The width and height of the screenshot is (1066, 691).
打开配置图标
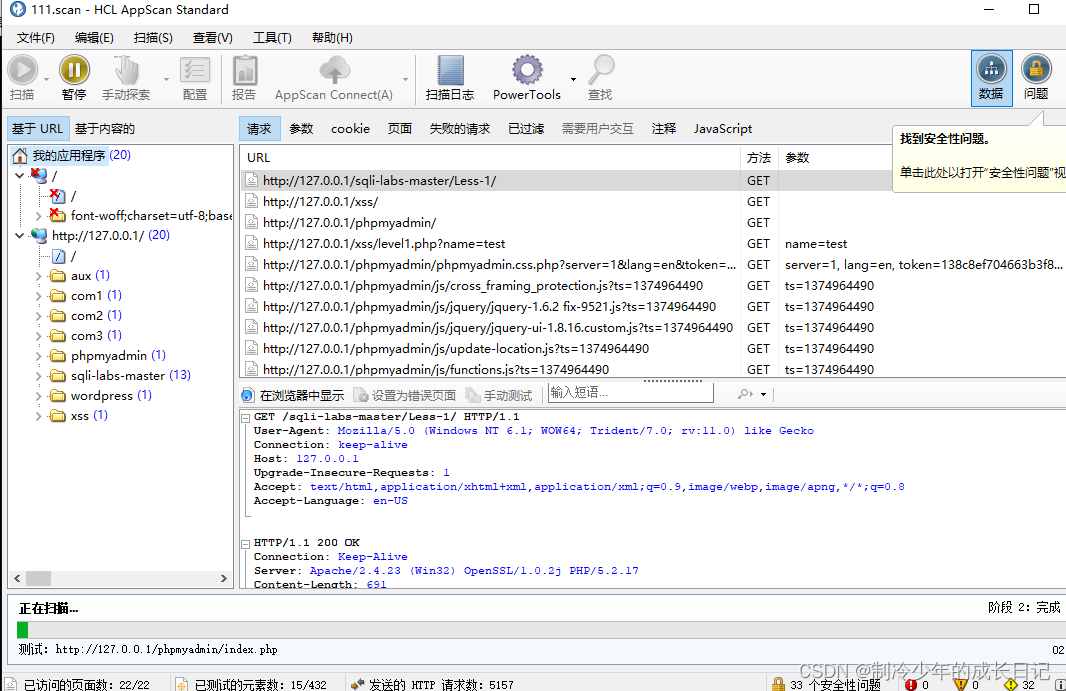tap(194, 70)
